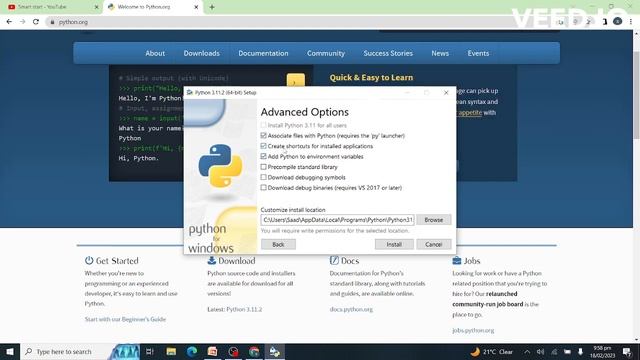The height and width of the screenshot is (360, 640).
Task: Open the Community menu
Action: point(326,53)
